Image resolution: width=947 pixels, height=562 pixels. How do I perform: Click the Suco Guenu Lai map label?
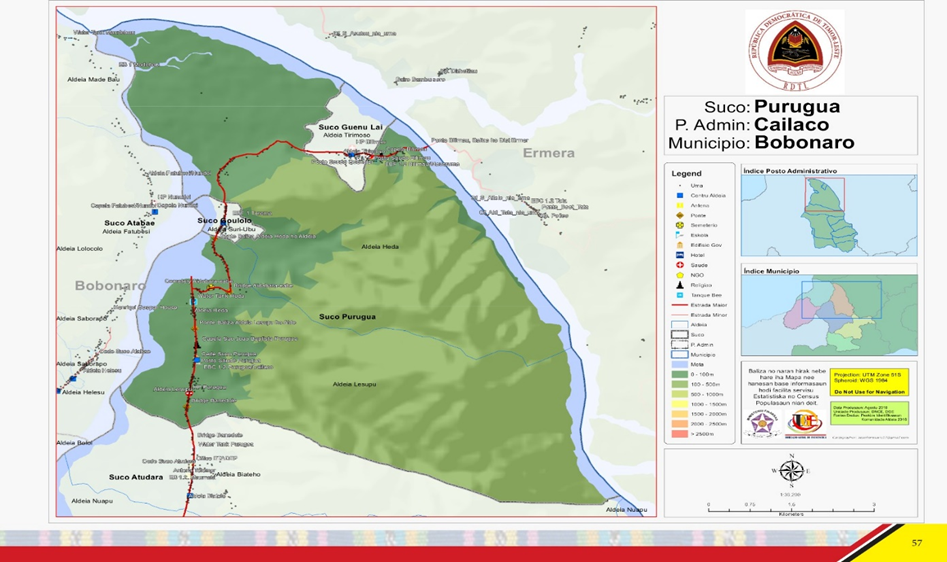[350, 127]
